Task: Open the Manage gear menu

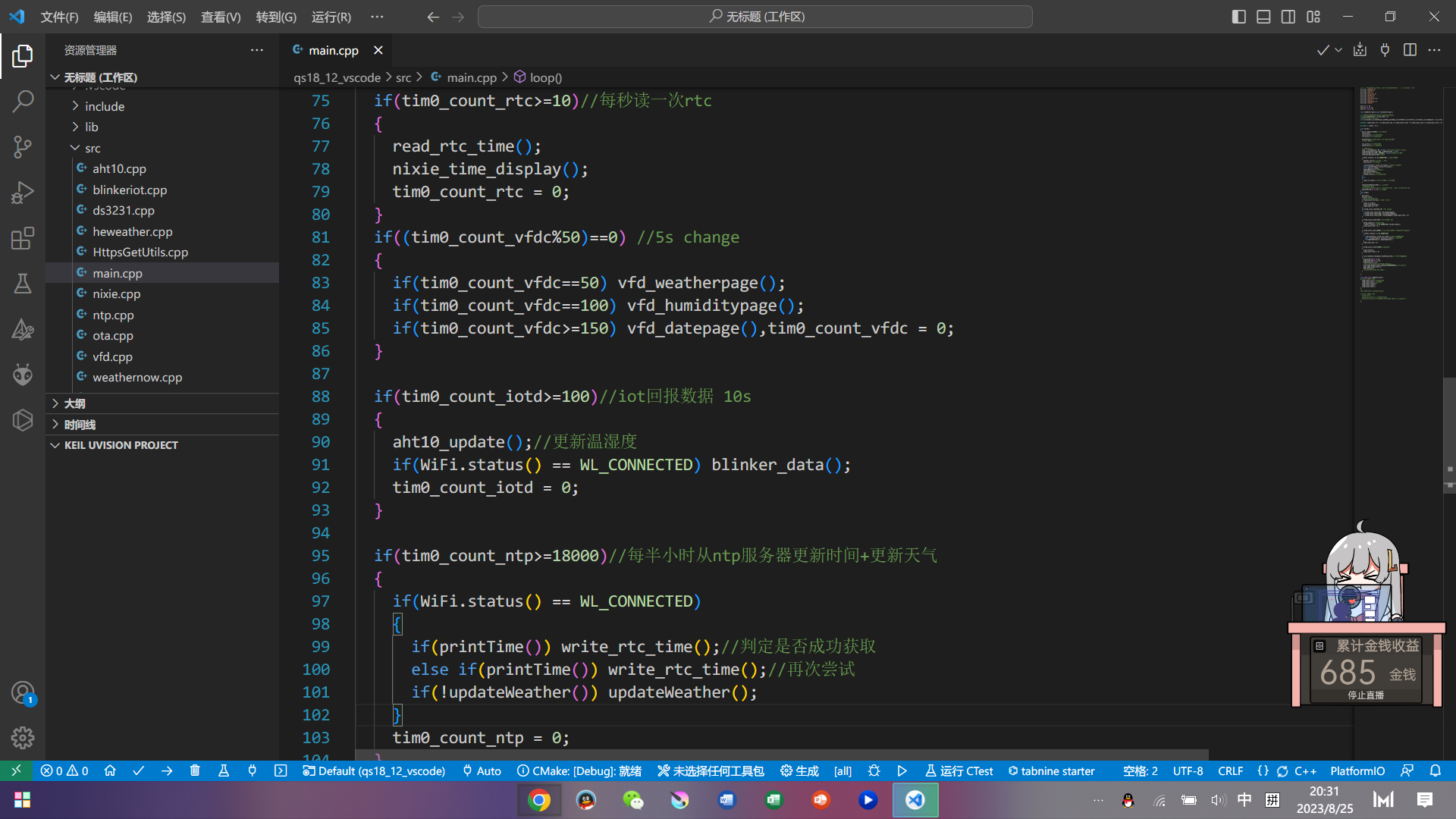Action: click(x=23, y=738)
